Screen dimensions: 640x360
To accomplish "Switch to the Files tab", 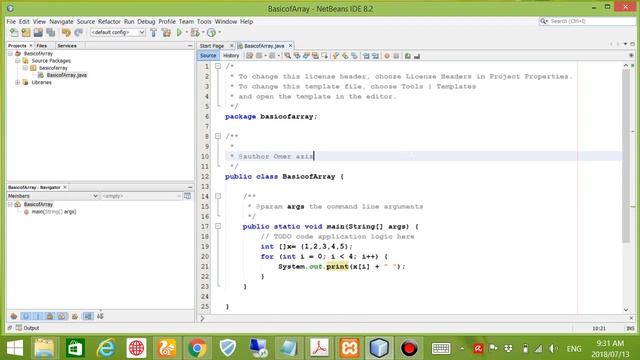I will [x=42, y=46].
